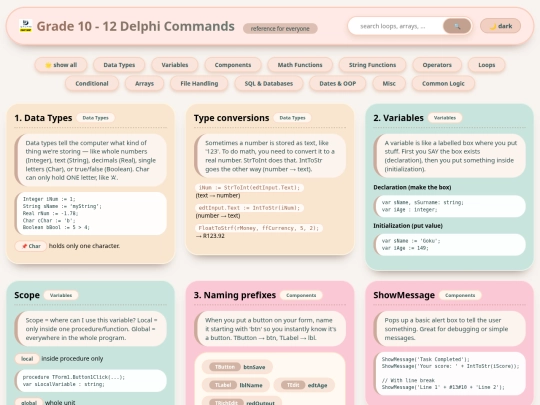Focus the search loops, arrays input field
The width and height of the screenshot is (540, 405).
396,26
